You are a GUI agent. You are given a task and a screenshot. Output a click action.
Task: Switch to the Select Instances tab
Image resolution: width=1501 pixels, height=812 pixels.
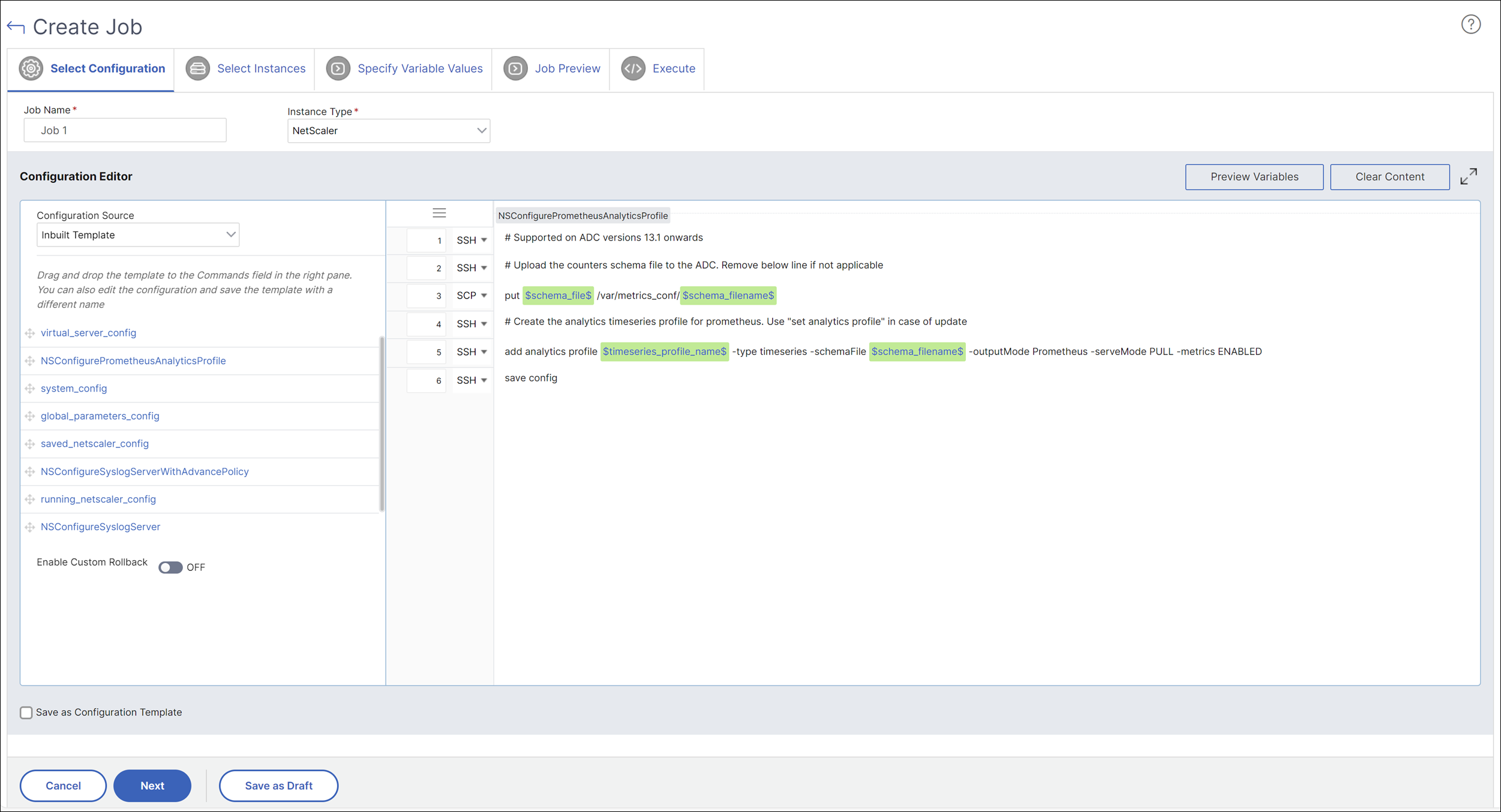coord(245,69)
